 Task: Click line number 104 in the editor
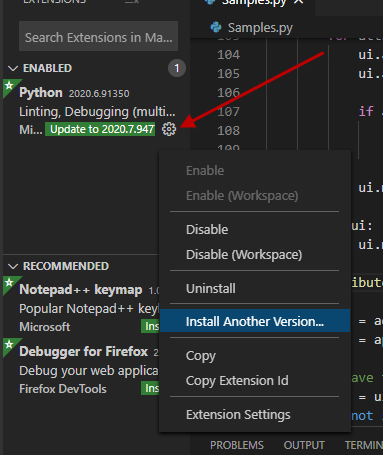[x=228, y=54]
